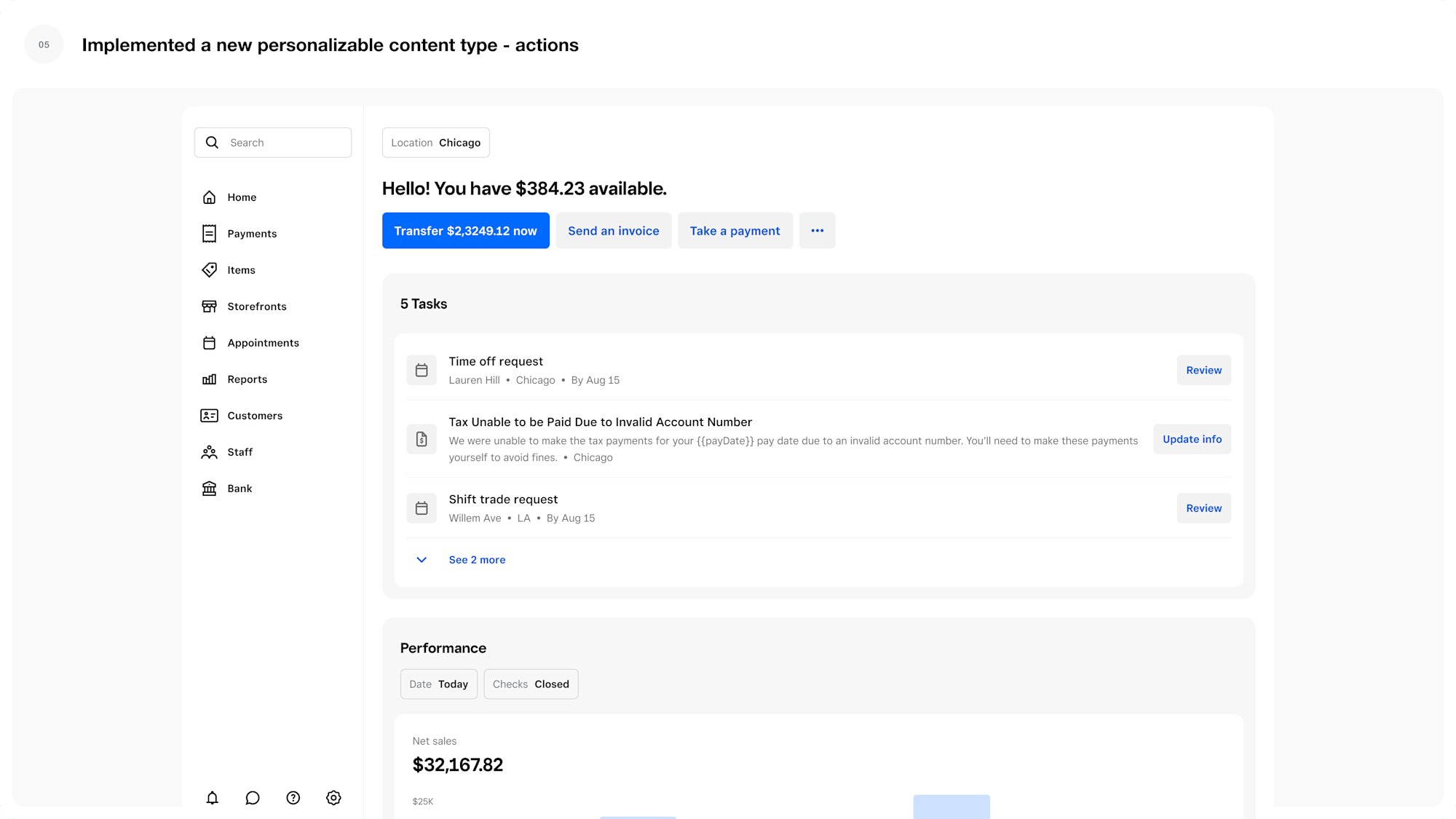This screenshot has height=819, width=1456.
Task: Click the See 2 more link
Action: click(477, 560)
